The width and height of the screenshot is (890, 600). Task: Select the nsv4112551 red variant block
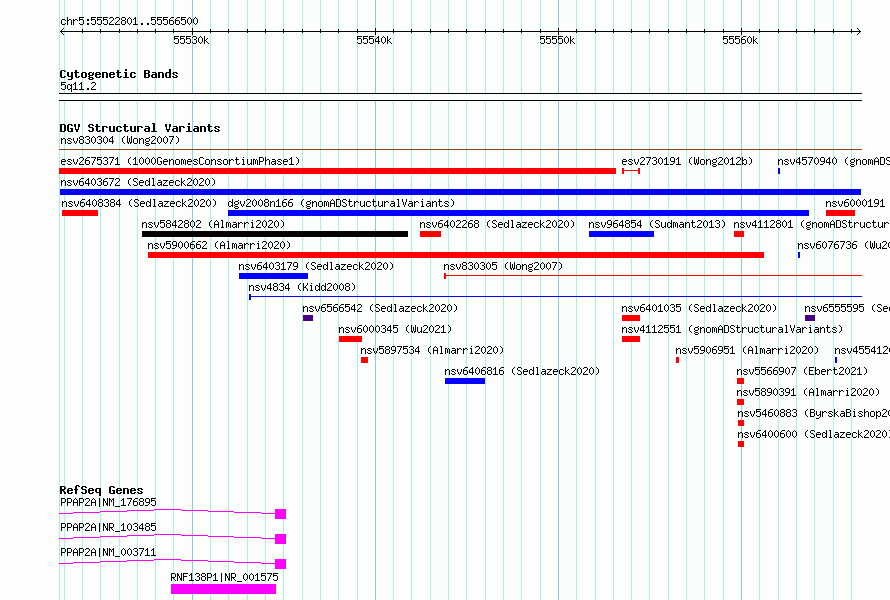(x=631, y=339)
